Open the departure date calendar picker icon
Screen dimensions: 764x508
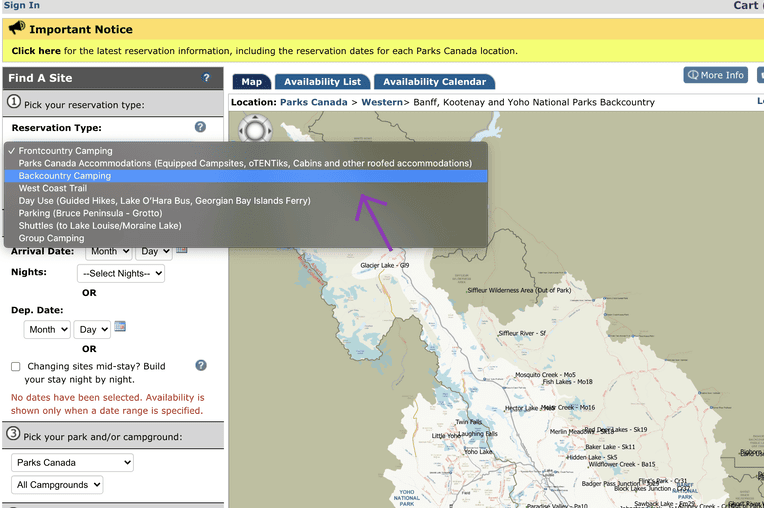(x=120, y=327)
